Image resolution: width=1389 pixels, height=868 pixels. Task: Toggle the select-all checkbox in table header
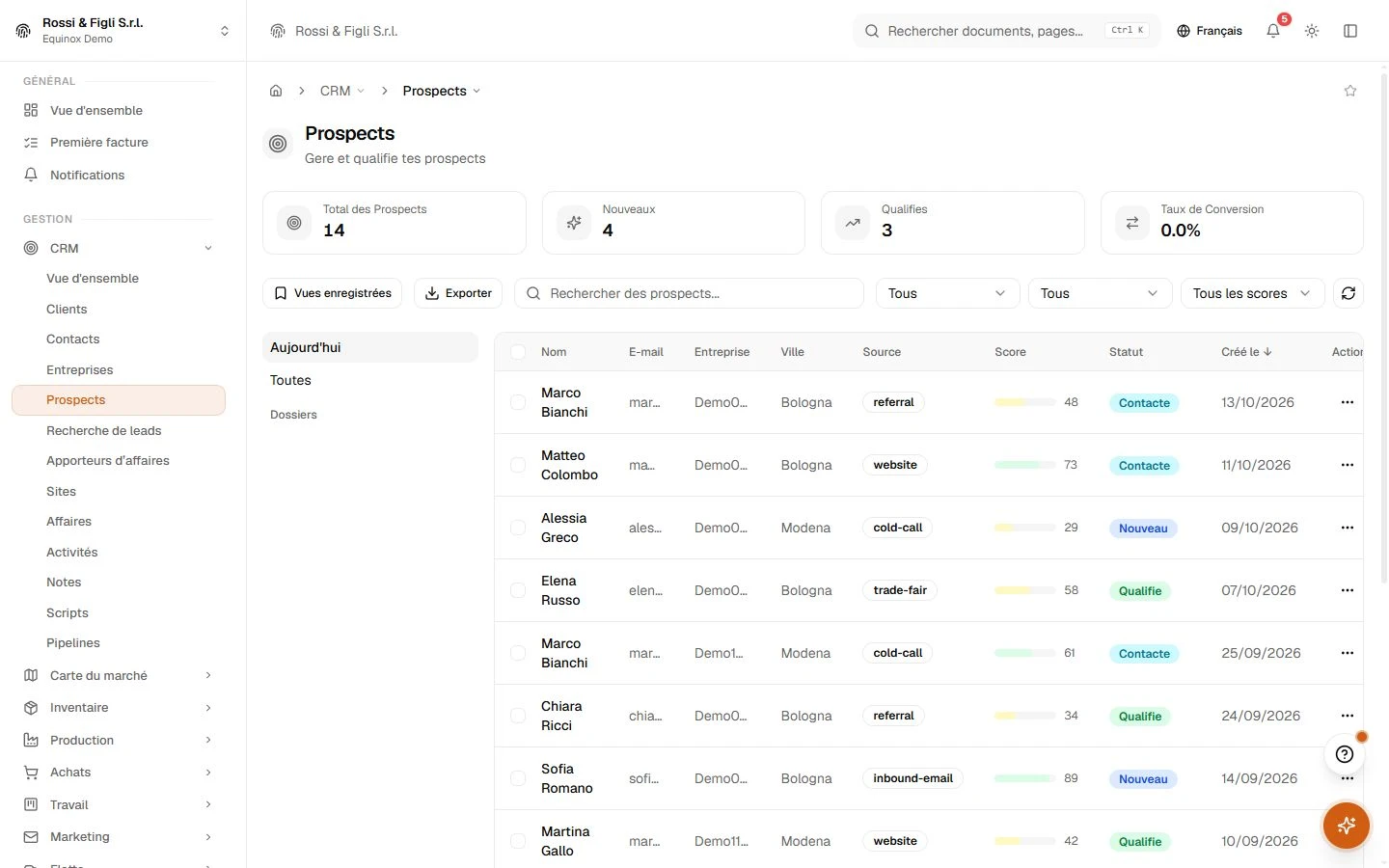click(518, 352)
